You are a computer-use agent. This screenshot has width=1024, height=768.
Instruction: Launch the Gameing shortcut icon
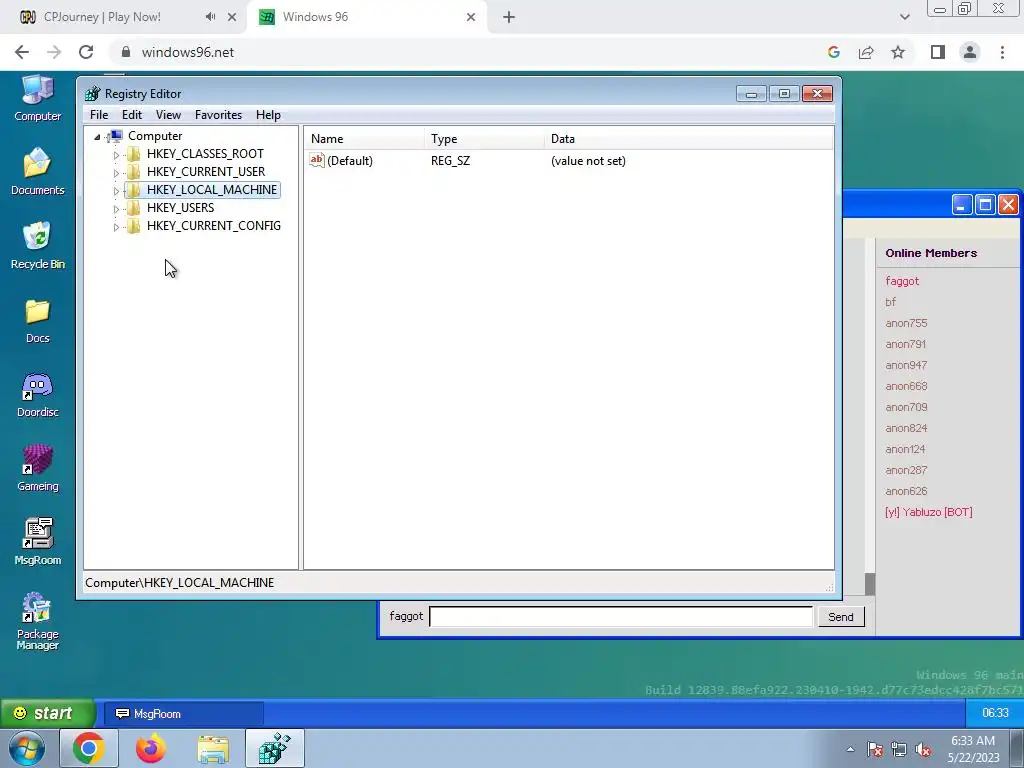[37, 468]
